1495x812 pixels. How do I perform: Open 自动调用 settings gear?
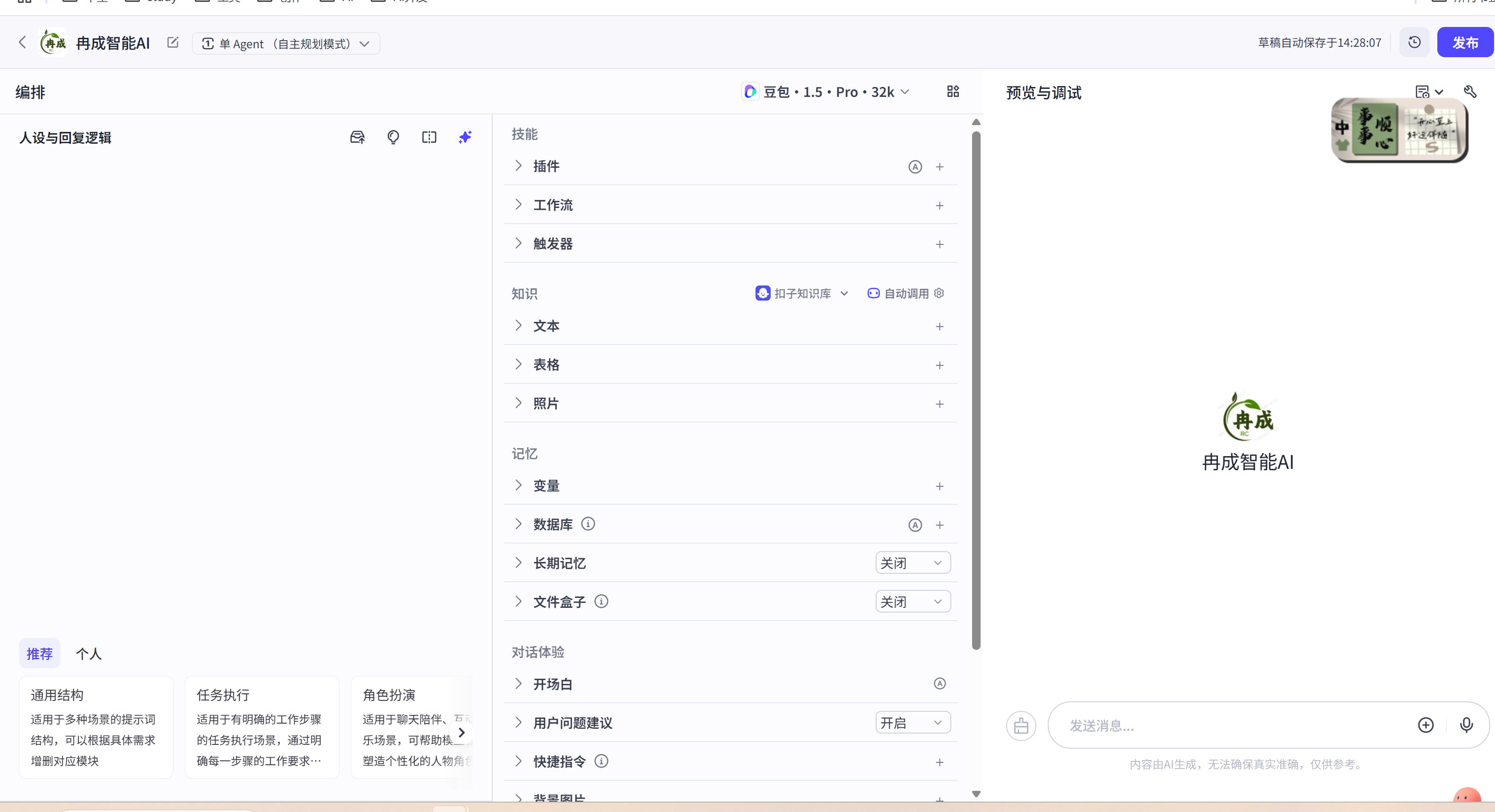click(x=939, y=294)
